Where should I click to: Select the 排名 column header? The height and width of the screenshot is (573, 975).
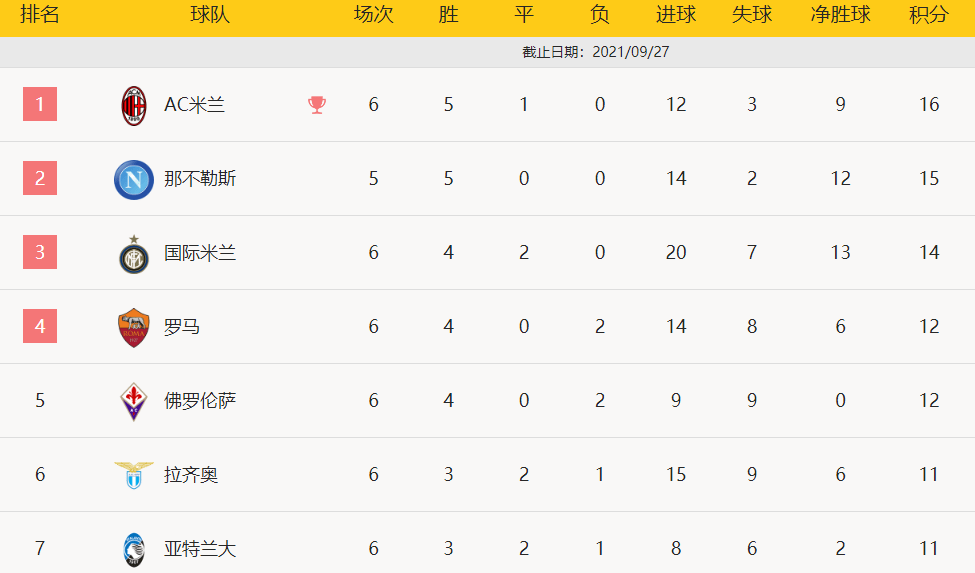click(40, 15)
